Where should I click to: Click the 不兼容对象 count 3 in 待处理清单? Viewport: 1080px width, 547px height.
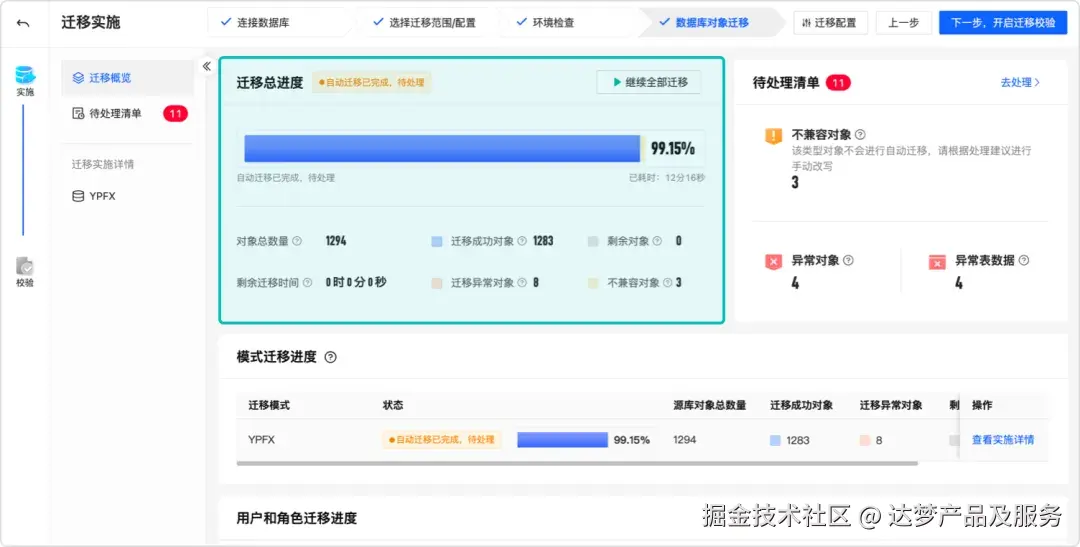point(795,183)
